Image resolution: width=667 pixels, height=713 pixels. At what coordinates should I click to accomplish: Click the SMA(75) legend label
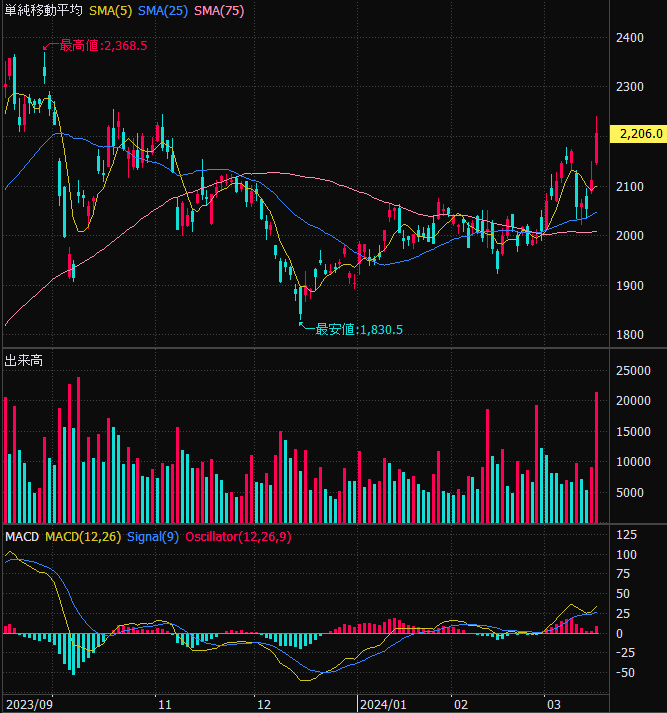click(219, 11)
